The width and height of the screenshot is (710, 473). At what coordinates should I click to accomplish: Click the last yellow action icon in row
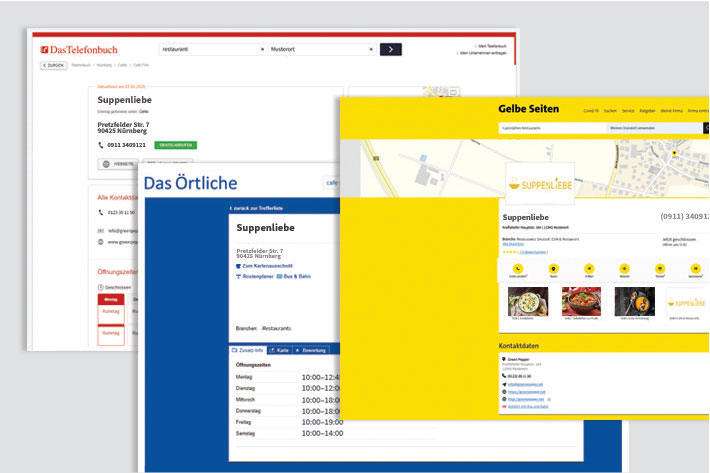pyautogui.click(x=696, y=269)
